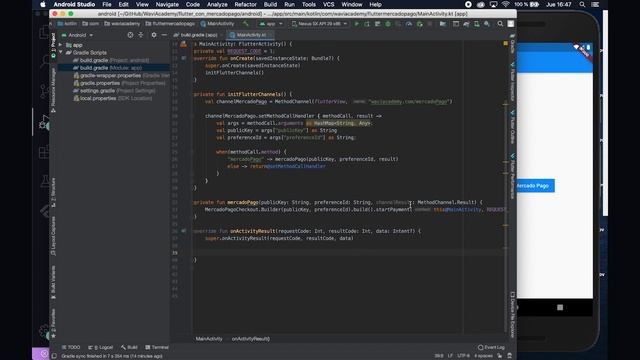
Task: Click Collapse All icon in Project panel header
Action: (141, 35)
